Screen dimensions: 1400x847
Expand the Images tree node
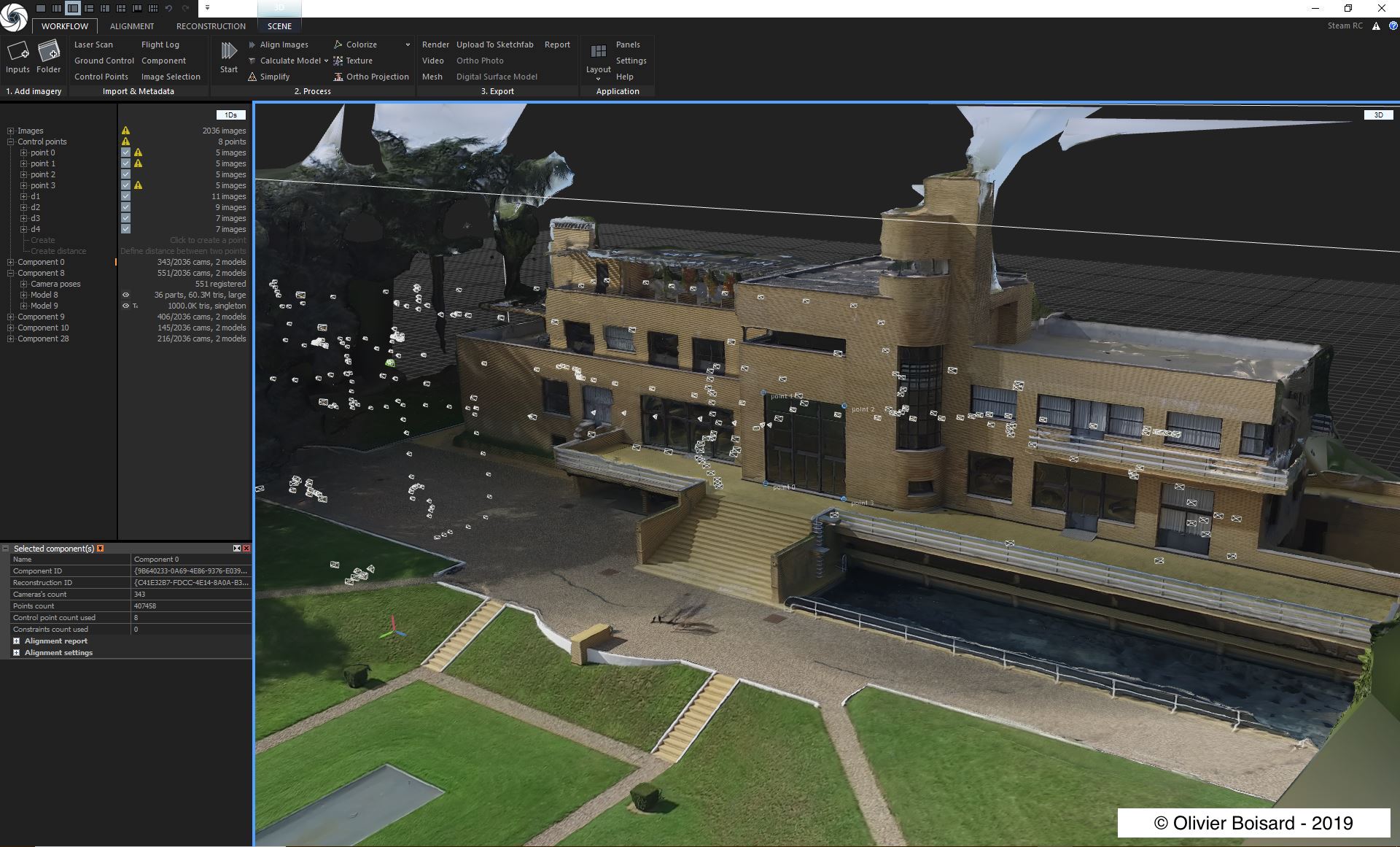pyautogui.click(x=11, y=131)
